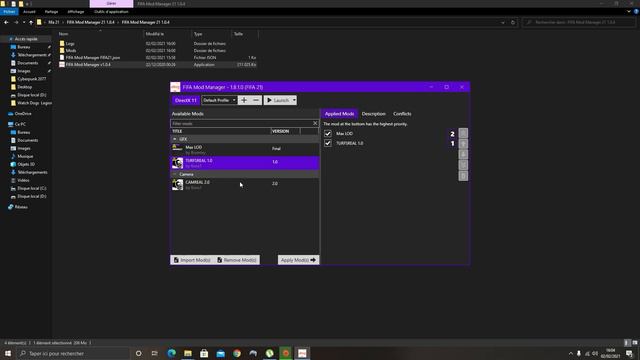Click Explorer up-one-level arrow
The image size is (640, 360).
pyautogui.click(x=31, y=22)
